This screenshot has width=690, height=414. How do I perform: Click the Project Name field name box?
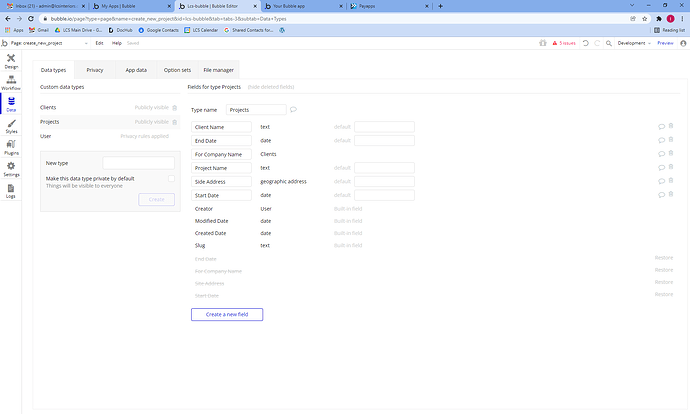221,168
